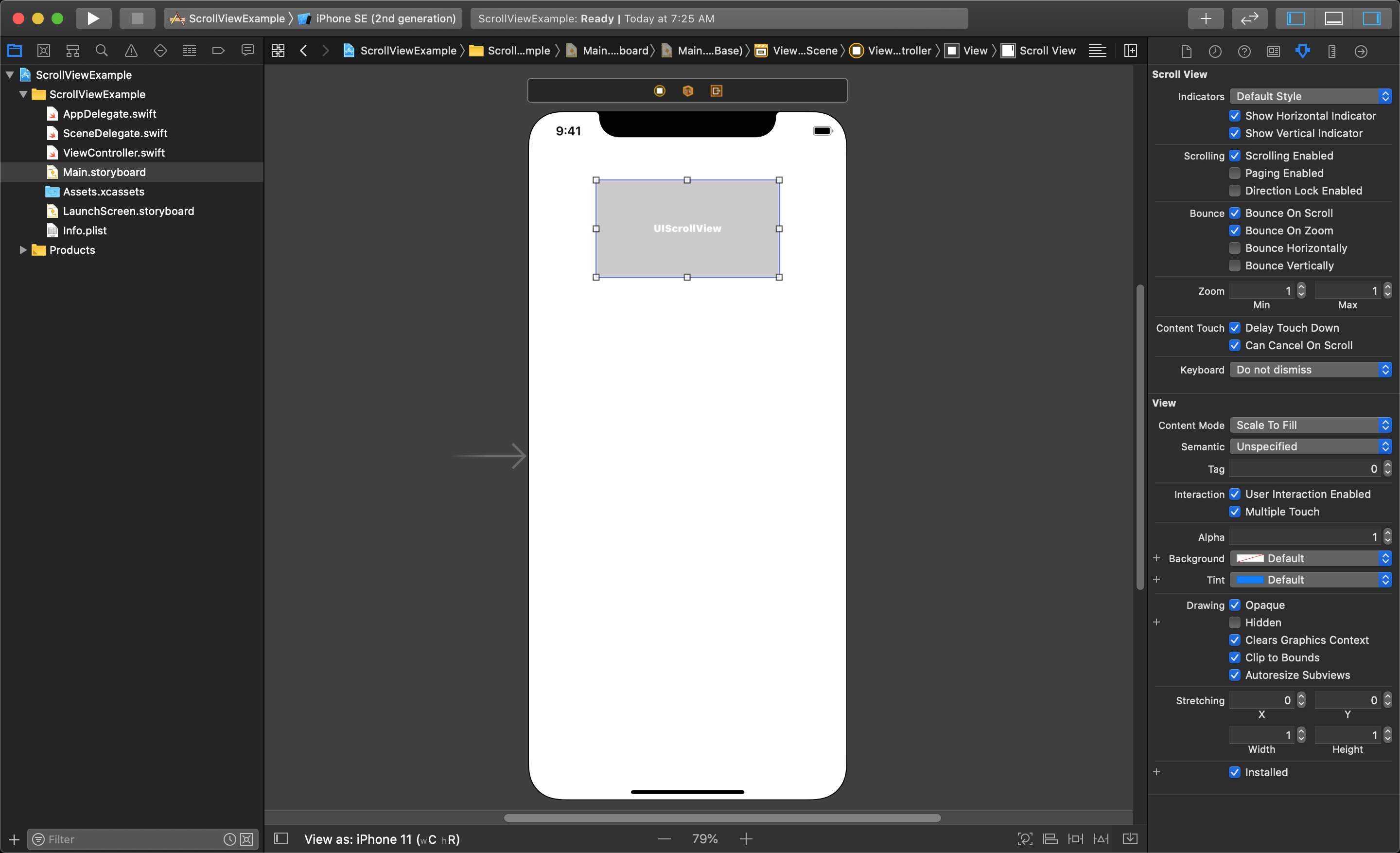Click View as: iPhone 11 device bar
Viewport: 1400px width, 853px height.
tap(382, 839)
